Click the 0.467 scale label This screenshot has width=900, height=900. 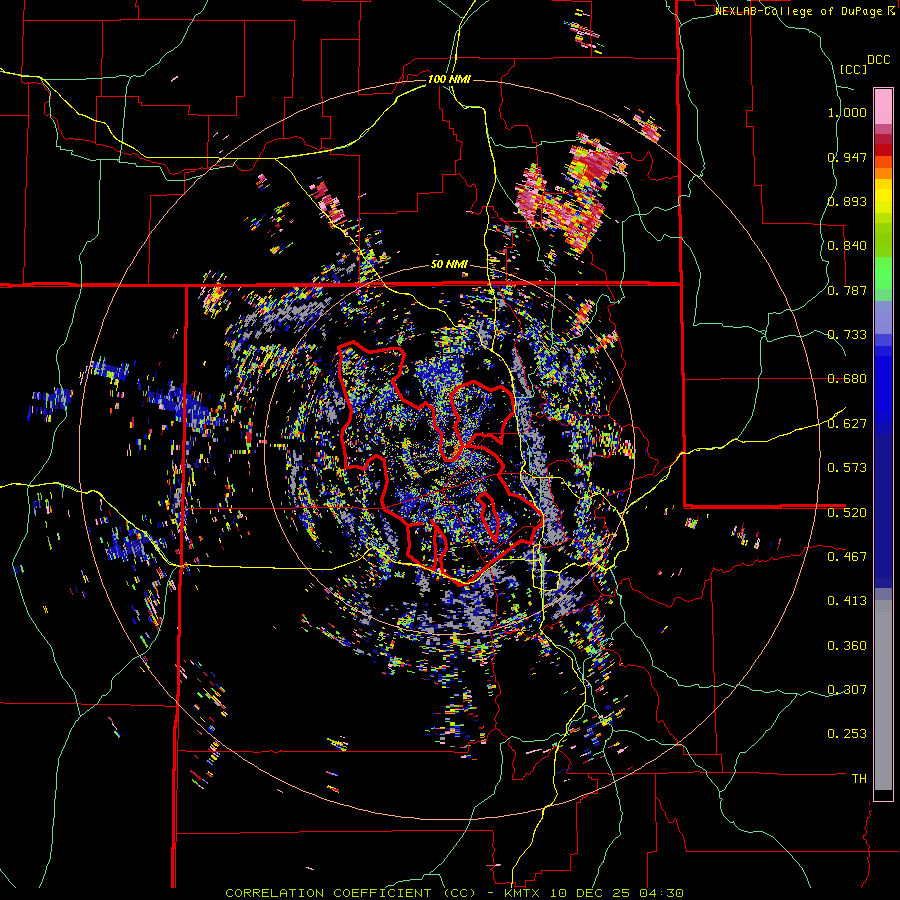point(847,557)
